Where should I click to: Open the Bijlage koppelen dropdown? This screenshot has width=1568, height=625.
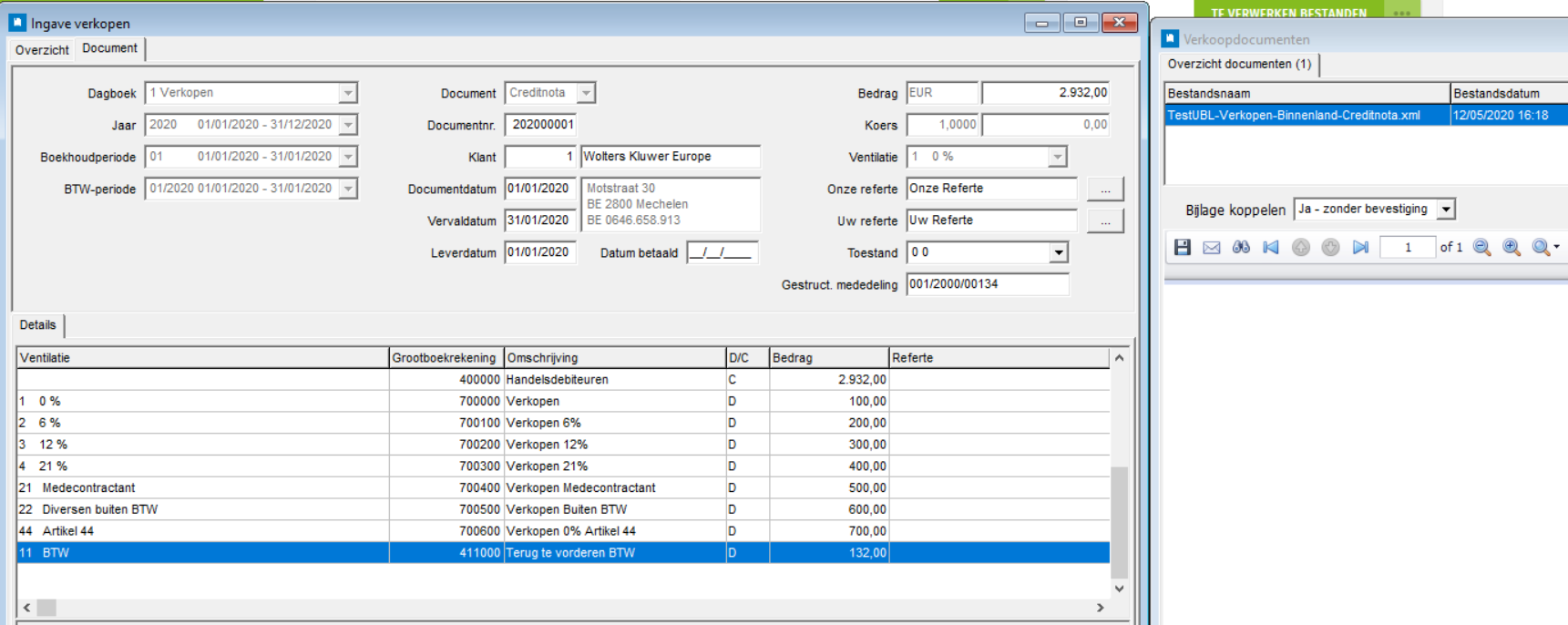[x=1445, y=210]
